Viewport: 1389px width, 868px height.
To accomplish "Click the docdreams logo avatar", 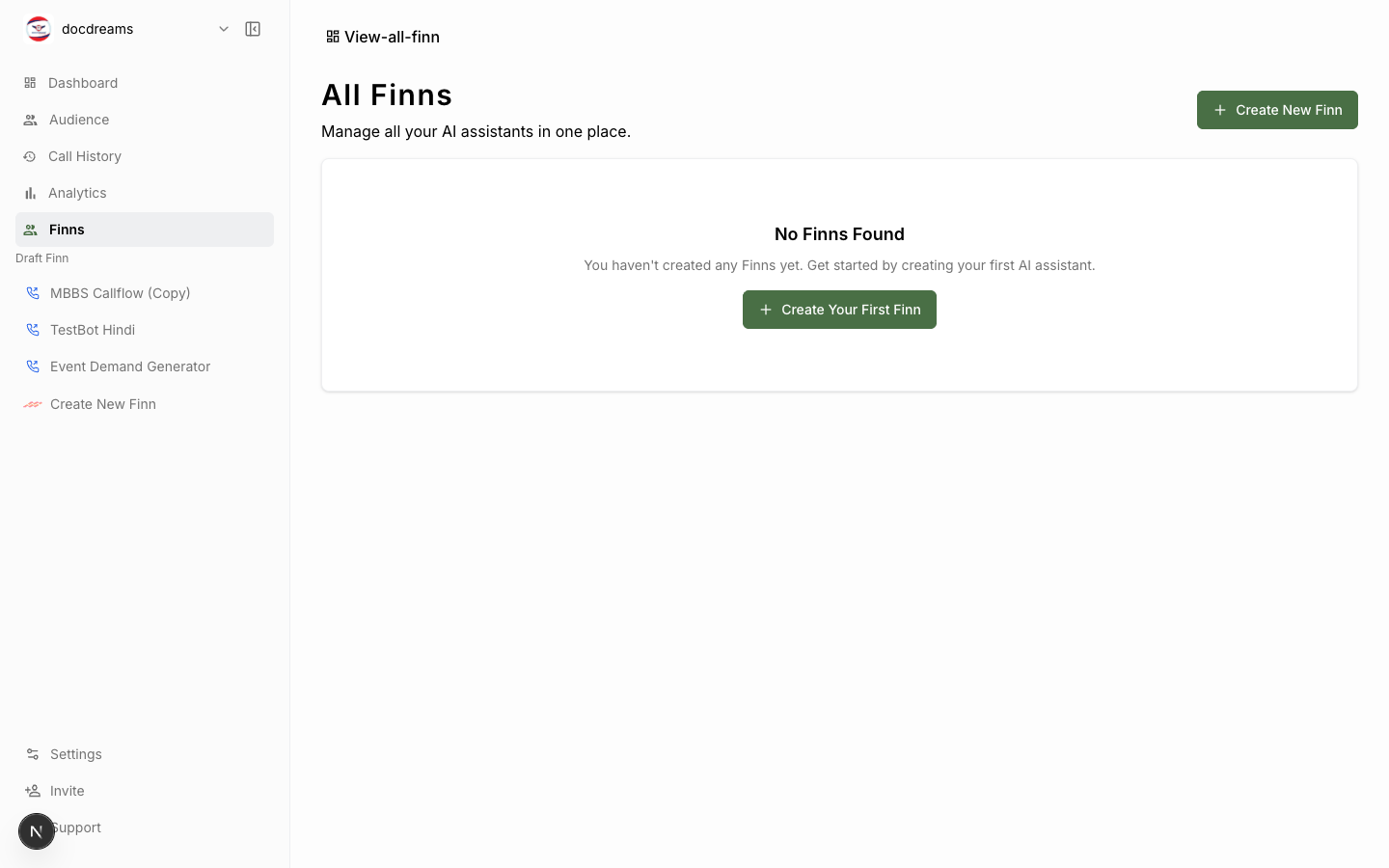I will coord(39,29).
